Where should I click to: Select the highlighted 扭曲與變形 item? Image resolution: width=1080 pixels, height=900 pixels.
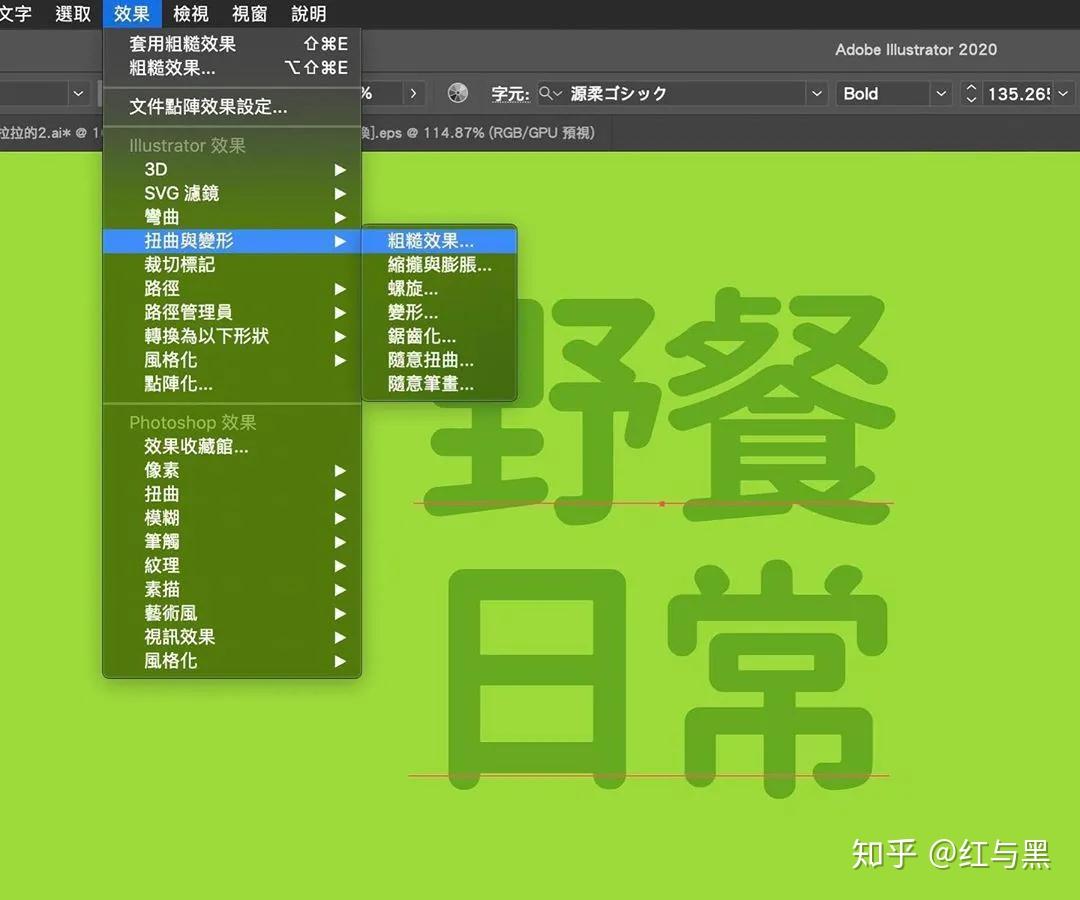pyautogui.click(x=232, y=241)
